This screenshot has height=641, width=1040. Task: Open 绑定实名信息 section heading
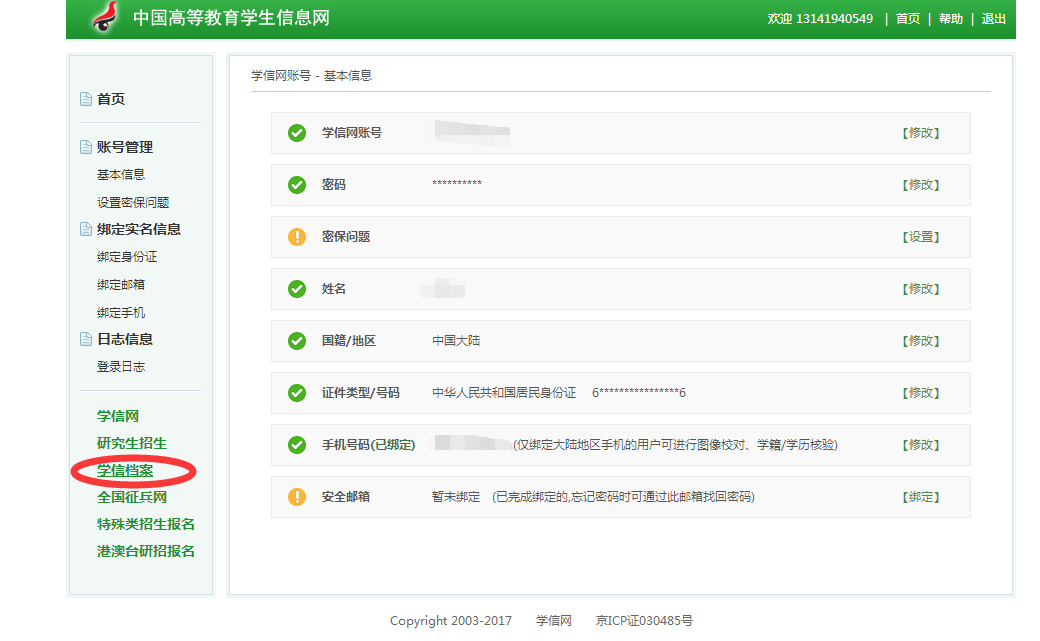click(x=139, y=229)
